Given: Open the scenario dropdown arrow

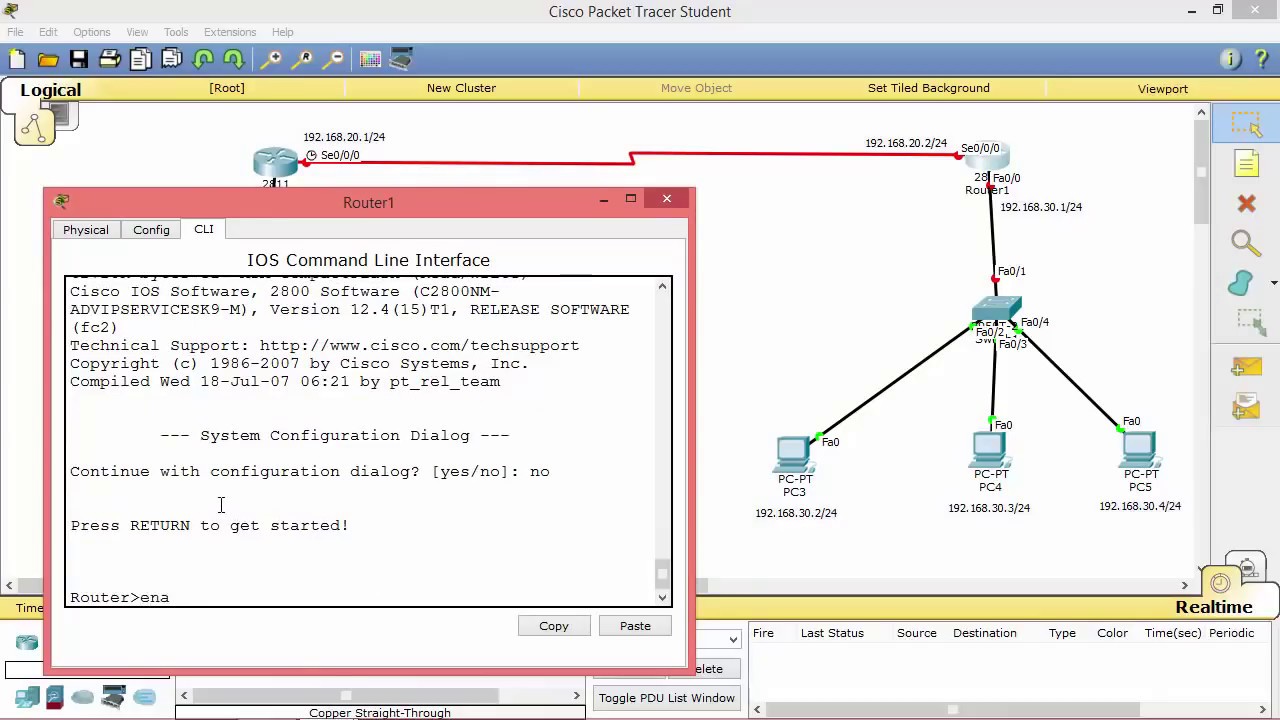Looking at the screenshot, I should 733,639.
